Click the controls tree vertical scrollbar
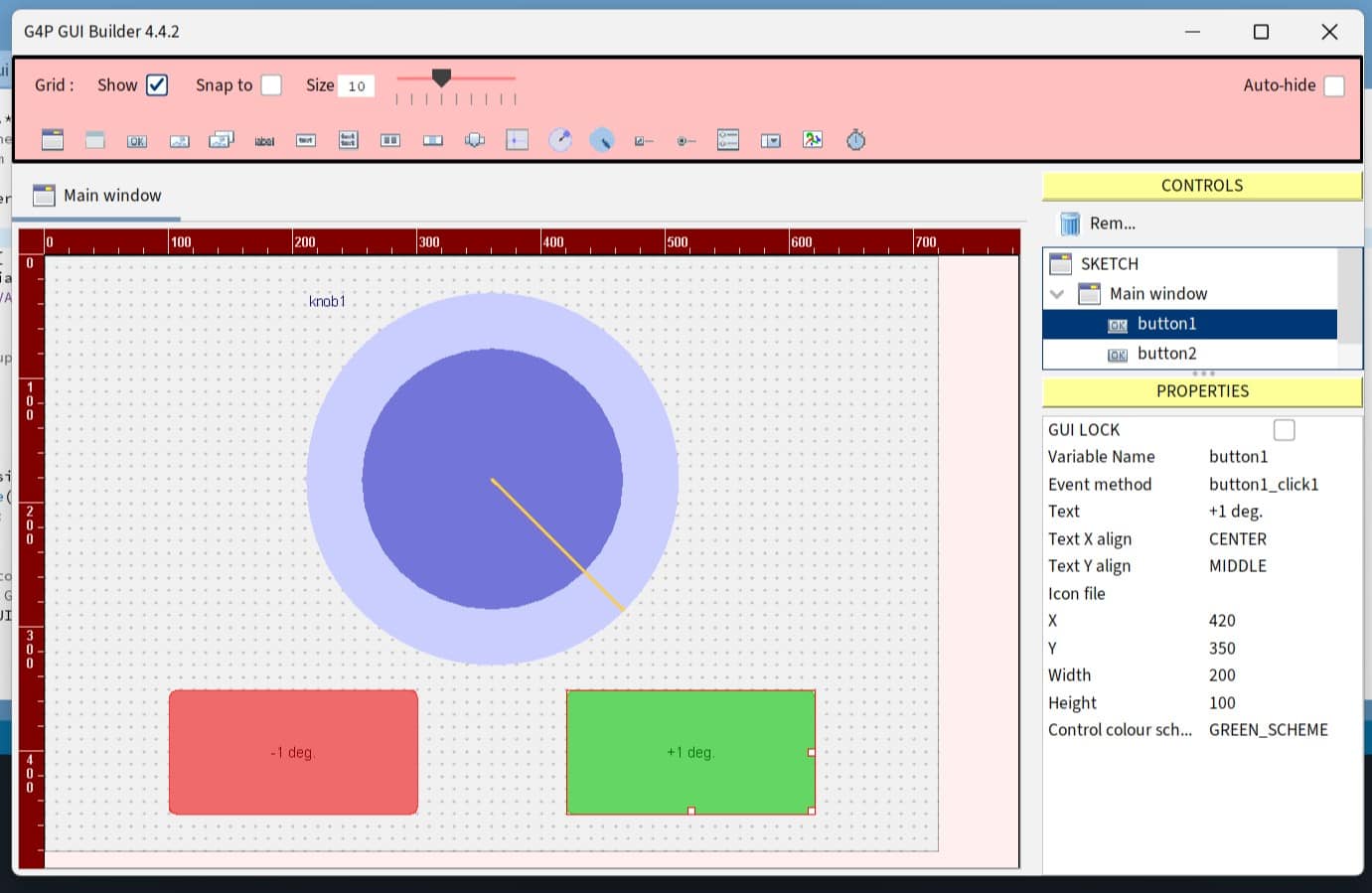Screen dimensions: 1372x893 click(1349, 309)
